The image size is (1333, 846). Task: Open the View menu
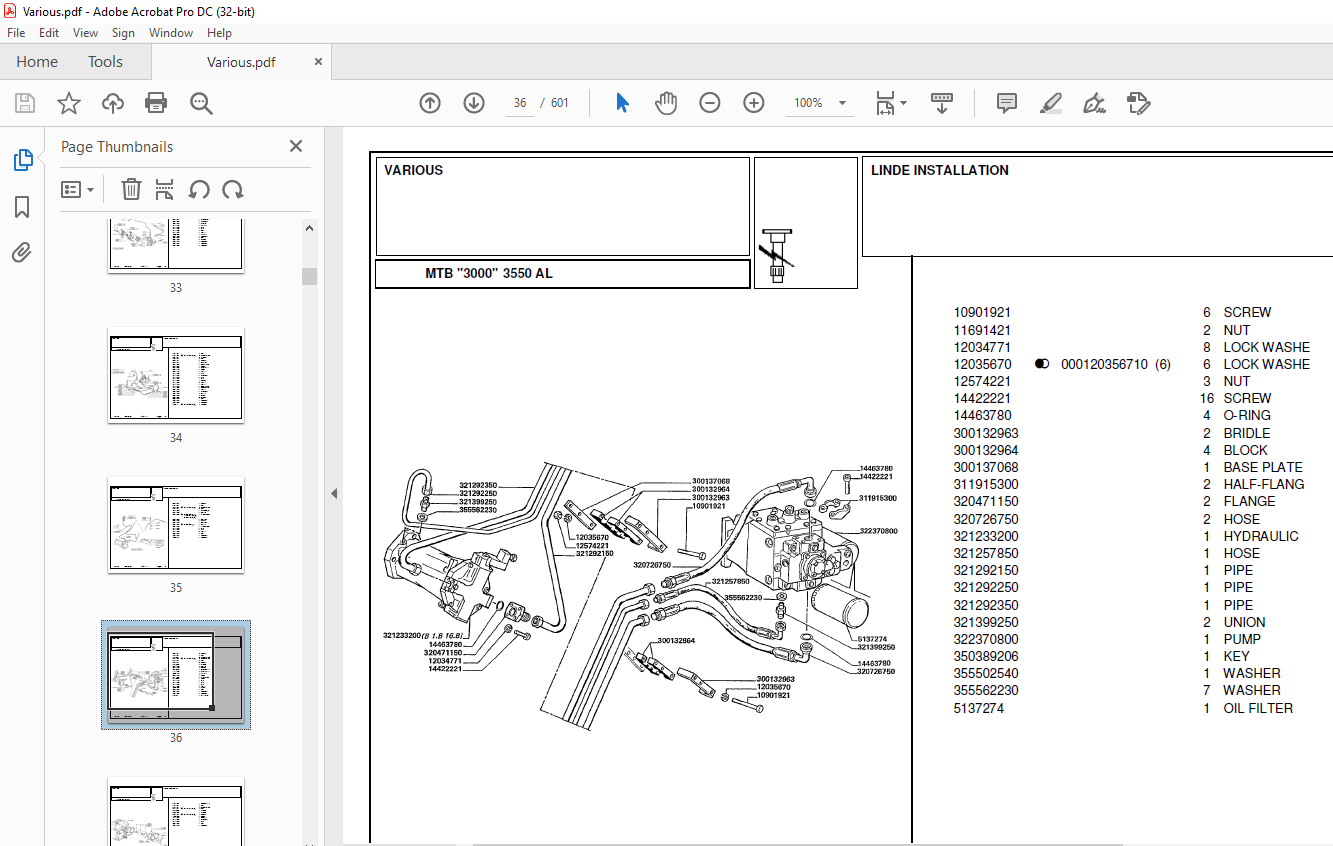pos(86,33)
